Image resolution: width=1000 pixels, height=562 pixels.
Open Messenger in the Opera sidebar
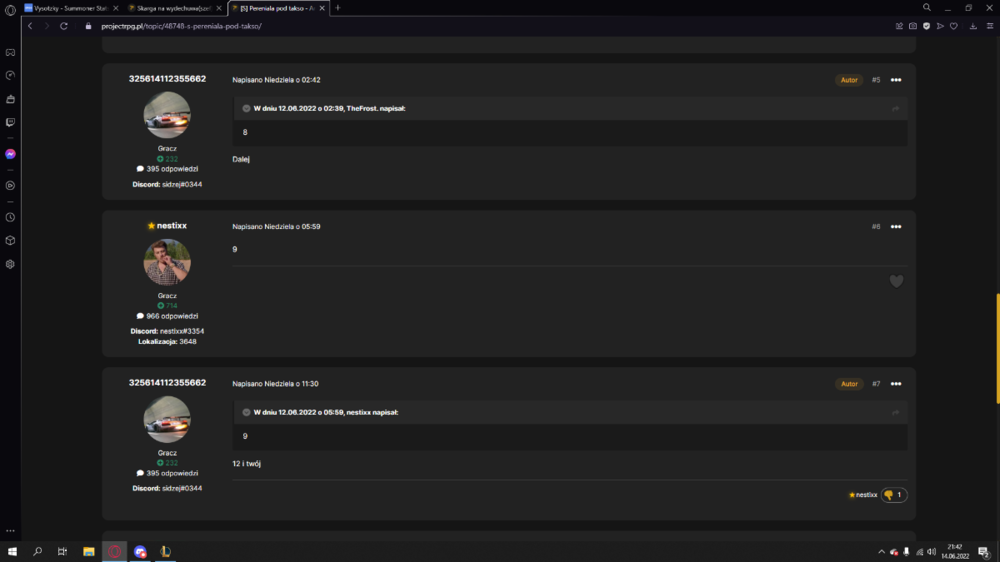10,154
